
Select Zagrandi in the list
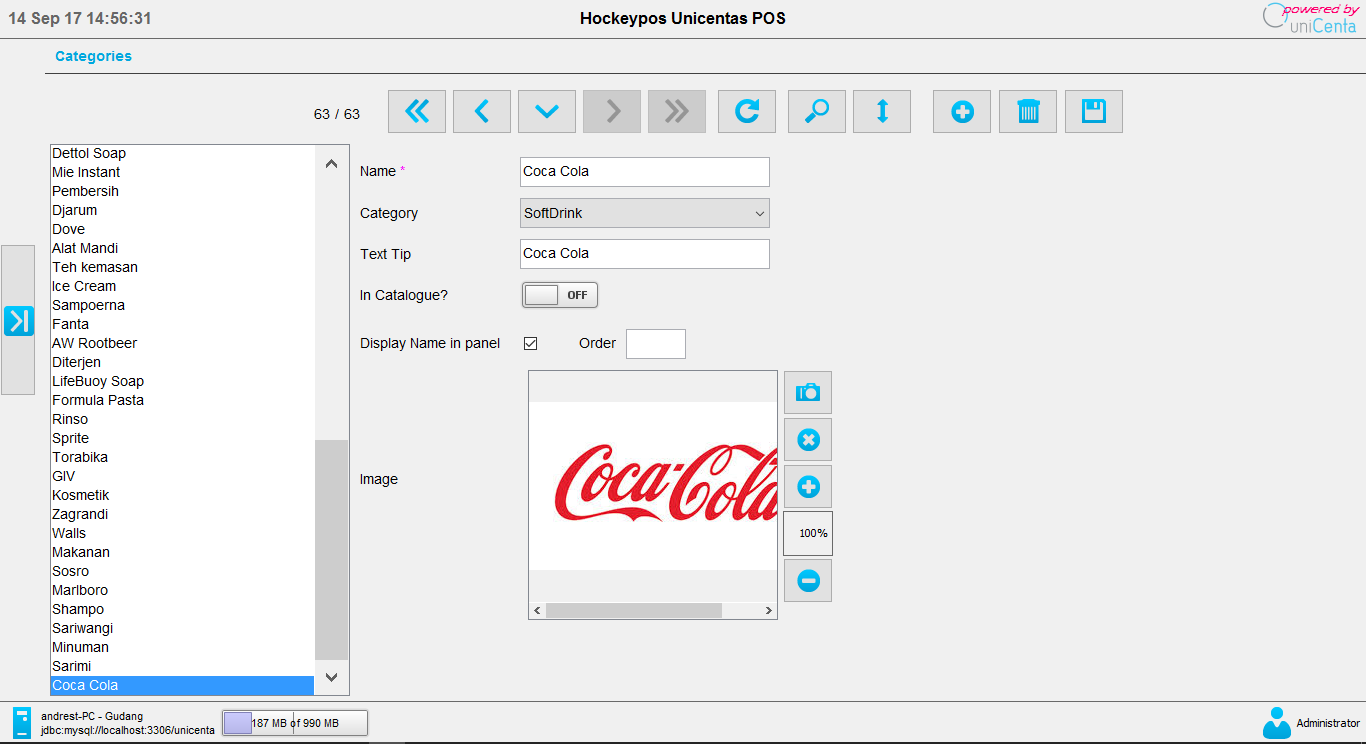183,514
